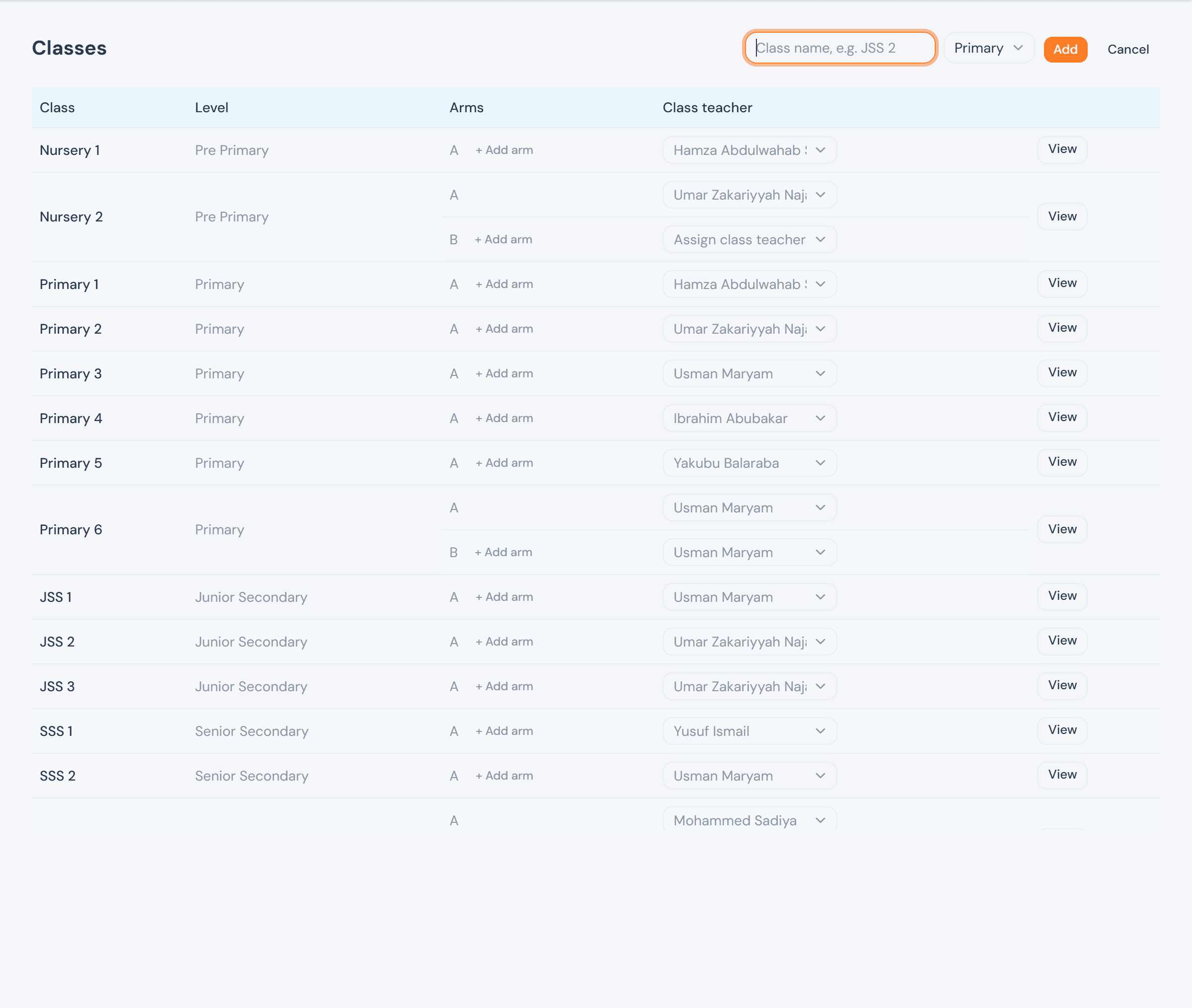The width and height of the screenshot is (1192, 1008).
Task: Open Primary 6 arm B teacher dropdown
Action: [749, 552]
